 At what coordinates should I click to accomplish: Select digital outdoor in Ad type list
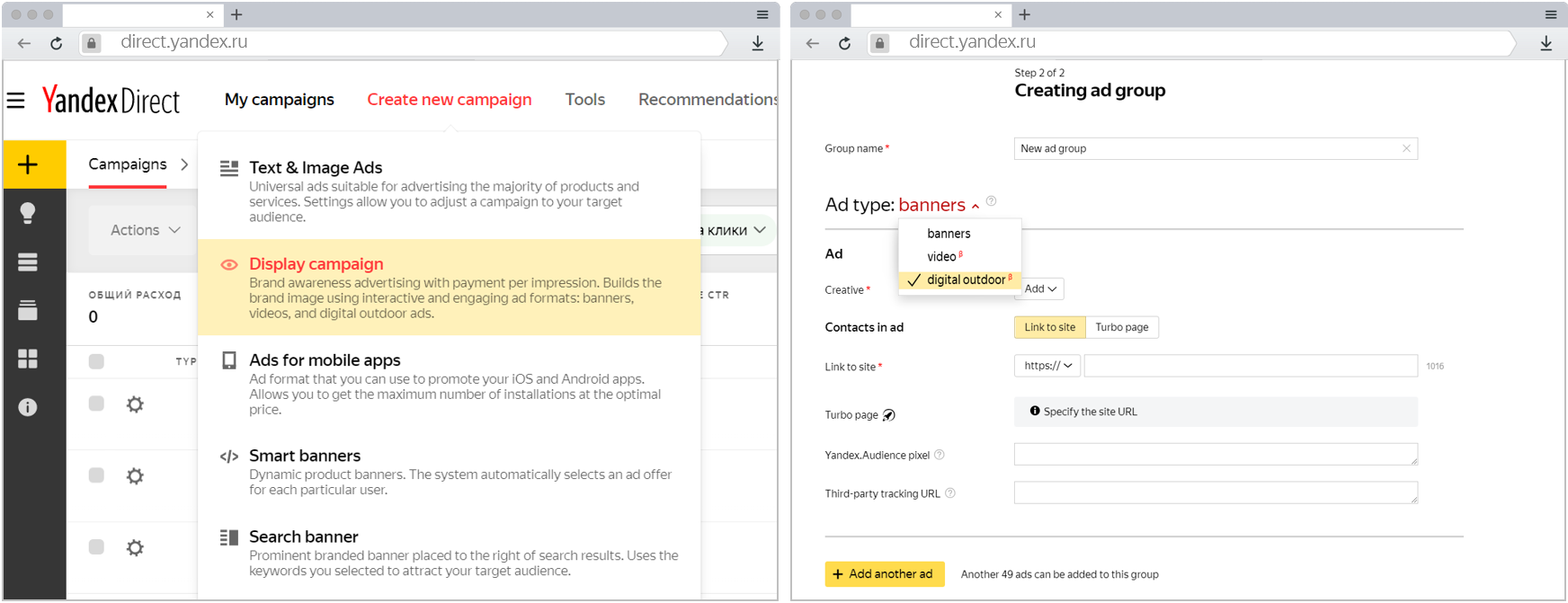pos(959,280)
